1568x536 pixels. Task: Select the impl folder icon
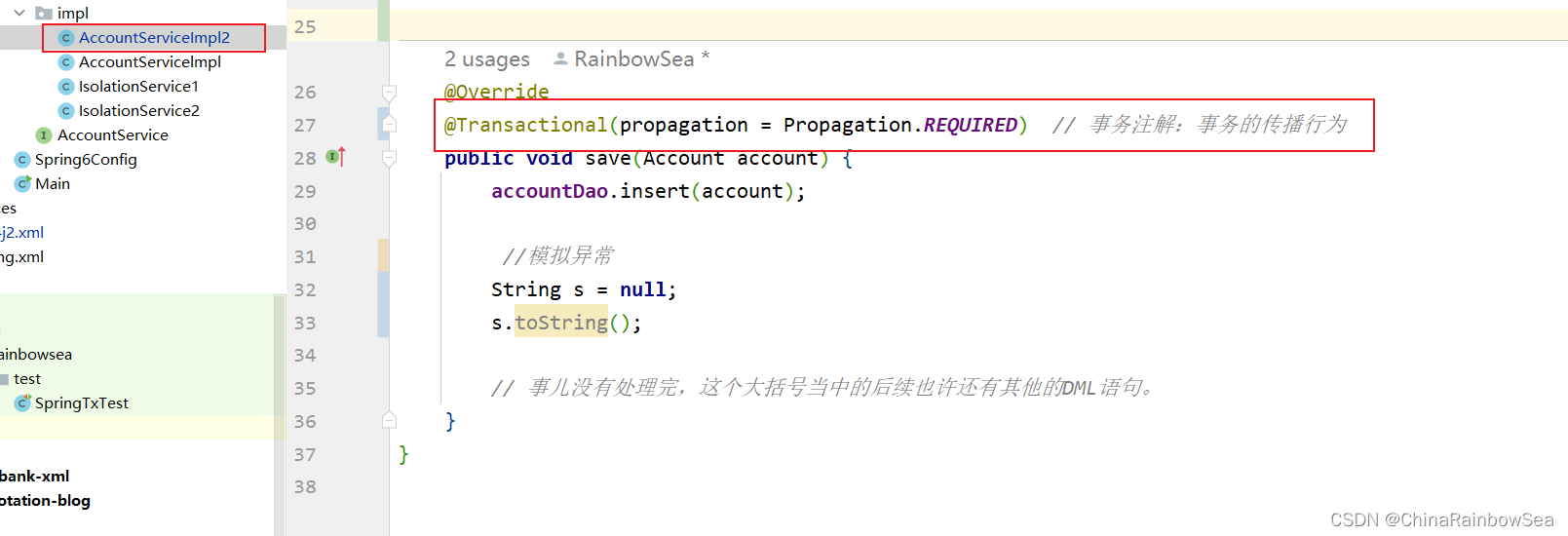point(43,13)
